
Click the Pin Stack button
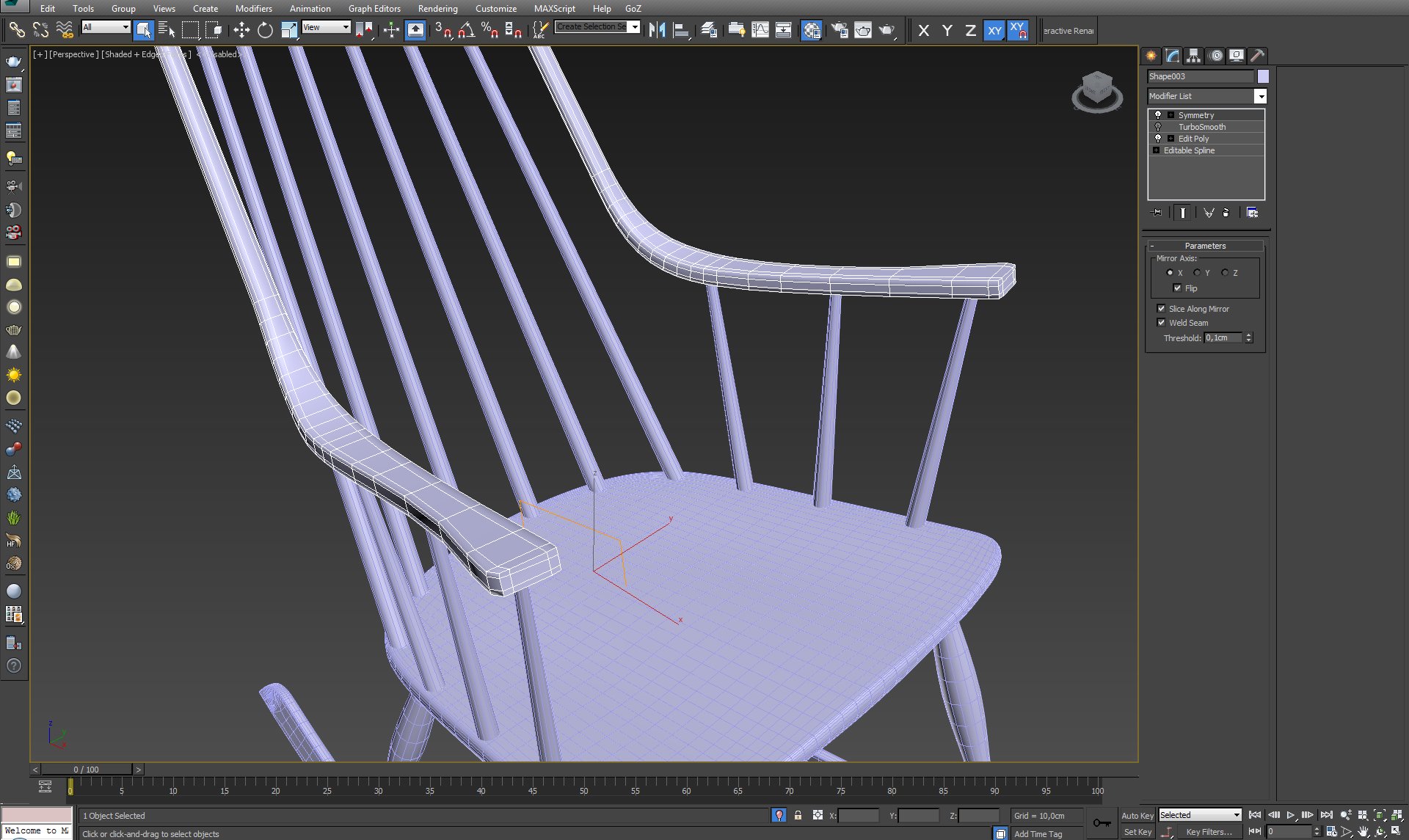tap(1157, 213)
